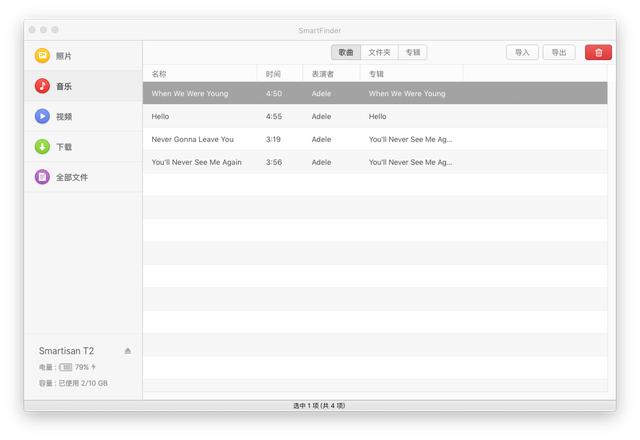This screenshot has height=440, width=640.
Task: Click the 视频 video sidebar label
Action: pyautogui.click(x=64, y=117)
